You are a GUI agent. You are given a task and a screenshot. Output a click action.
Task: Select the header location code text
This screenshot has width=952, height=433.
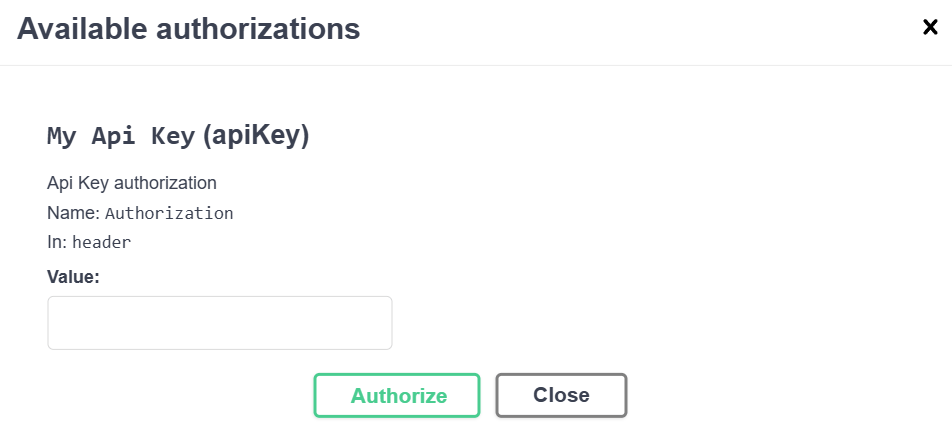click(102, 242)
